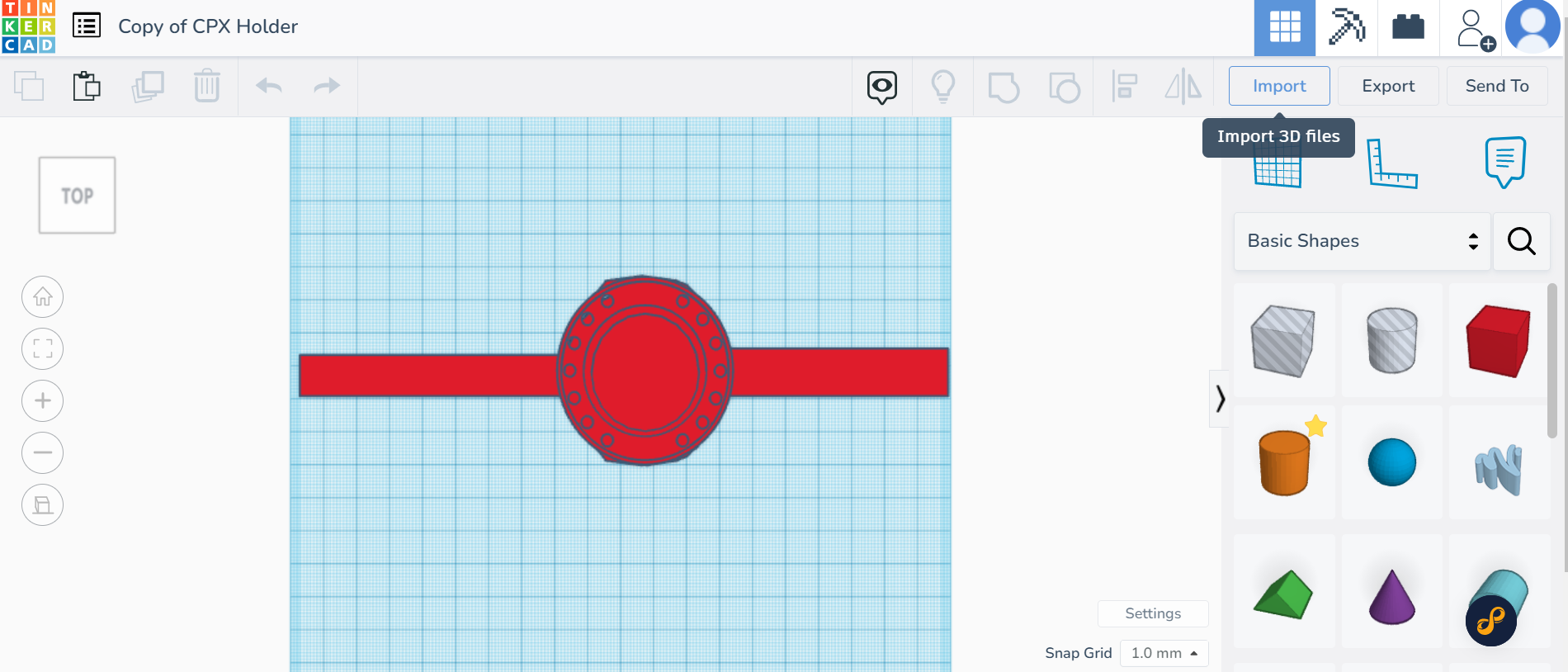The image size is (1568, 672).
Task: Open the Basic Shapes category dropdown
Action: [x=1363, y=241]
